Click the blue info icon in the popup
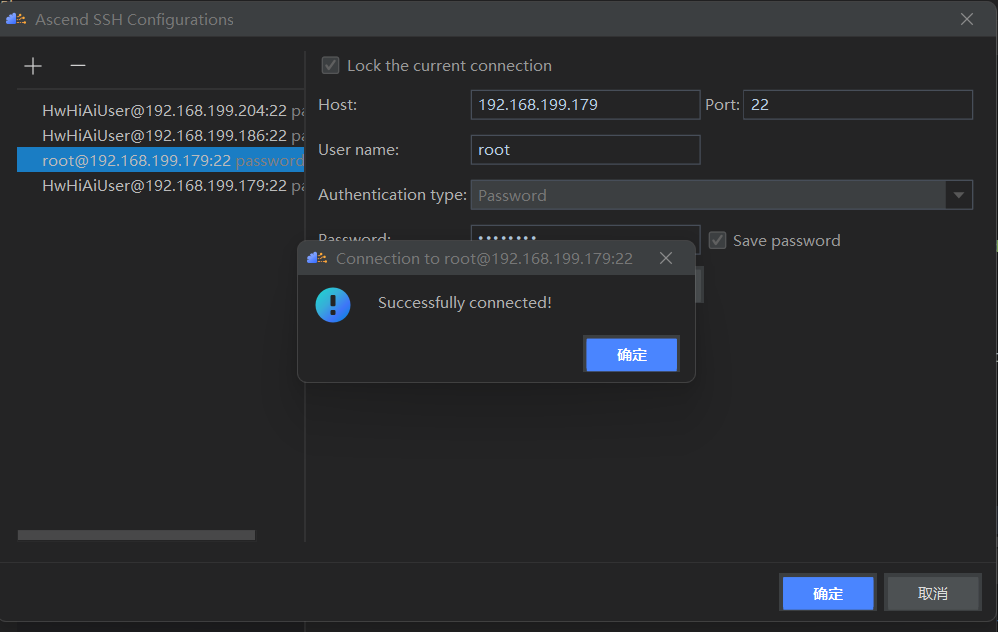Image resolution: width=998 pixels, height=632 pixels. tap(333, 305)
